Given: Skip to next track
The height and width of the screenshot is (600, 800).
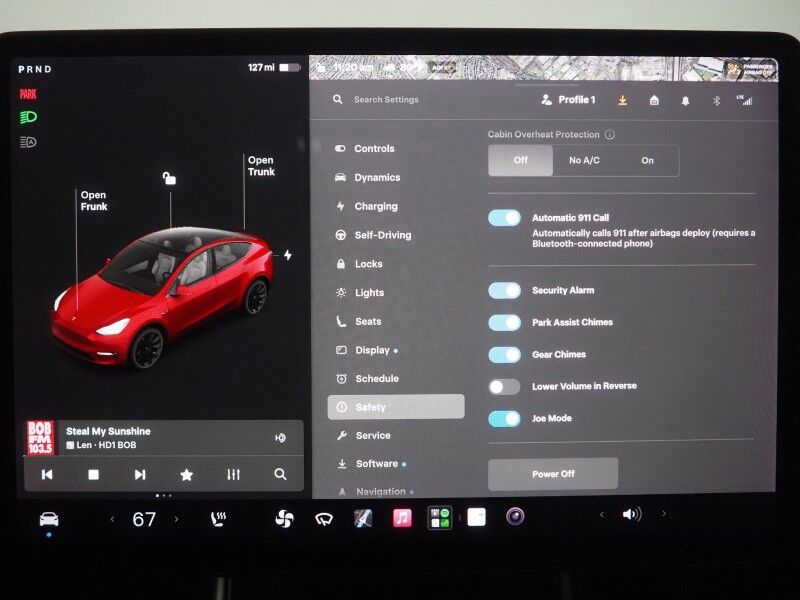Looking at the screenshot, I should point(140,474).
